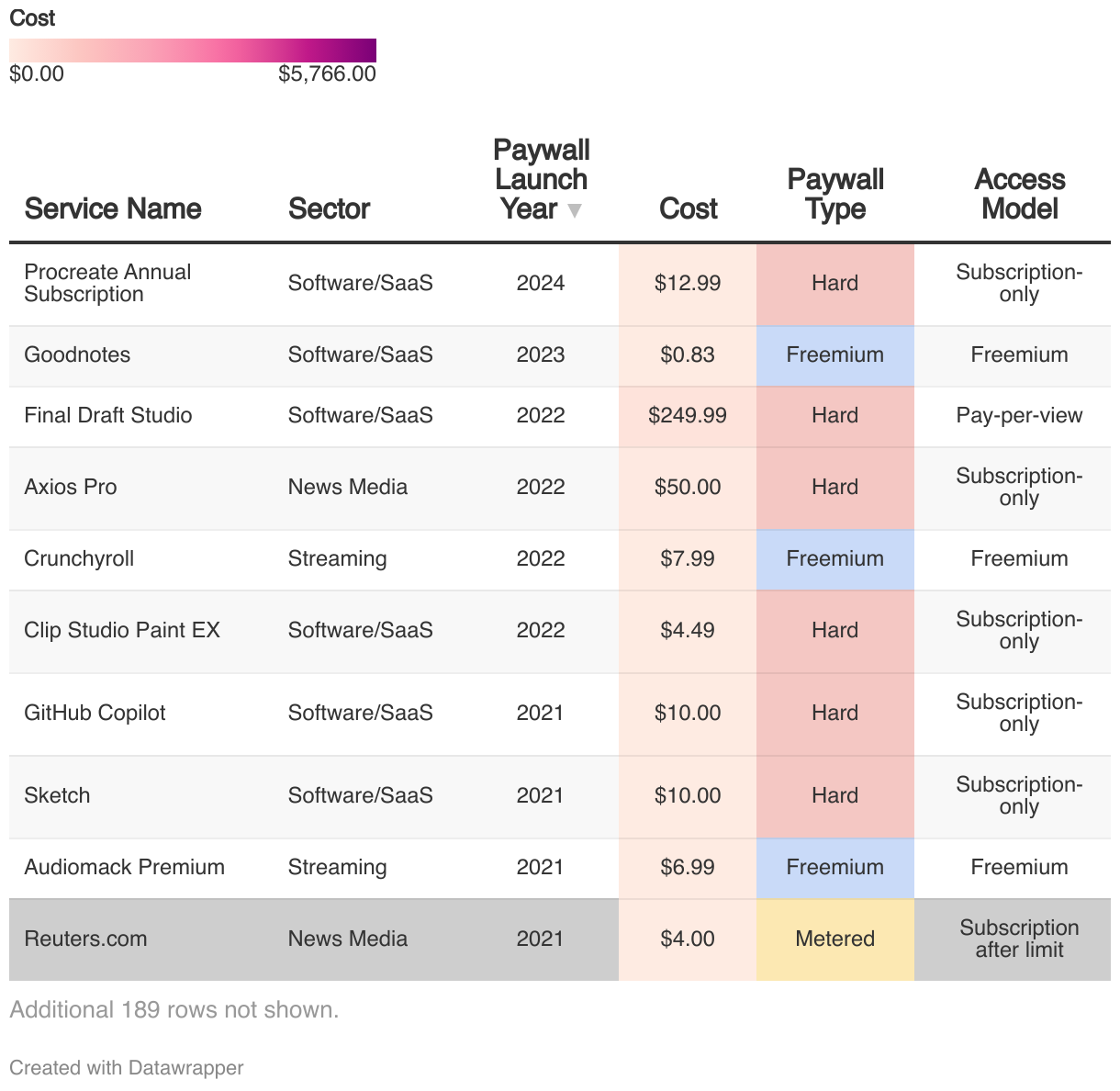1120x1091 pixels.
Task: Select the Subscription after limit cell
Action: [1019, 939]
